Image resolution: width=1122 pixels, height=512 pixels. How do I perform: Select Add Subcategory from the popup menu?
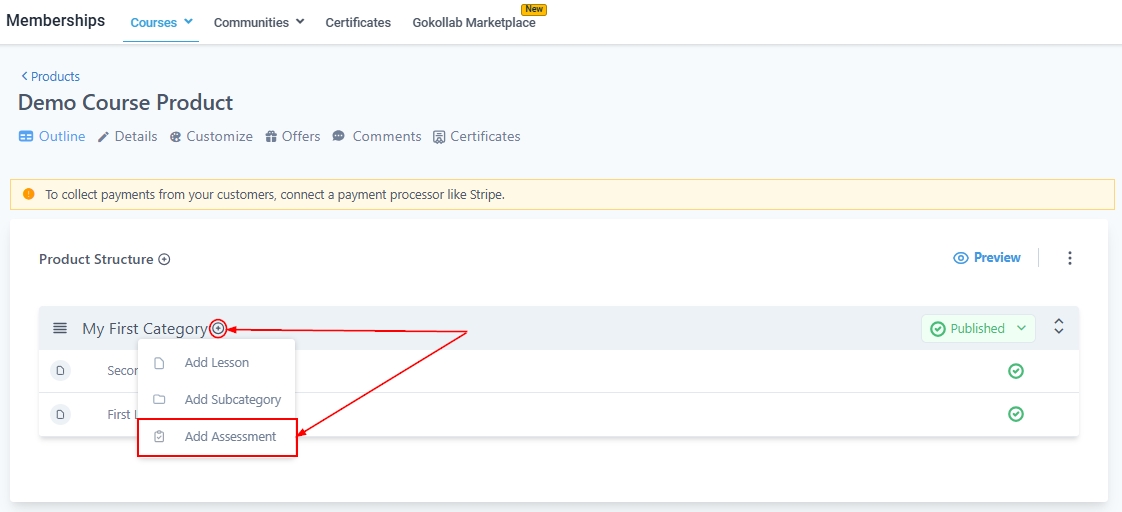[216, 400]
